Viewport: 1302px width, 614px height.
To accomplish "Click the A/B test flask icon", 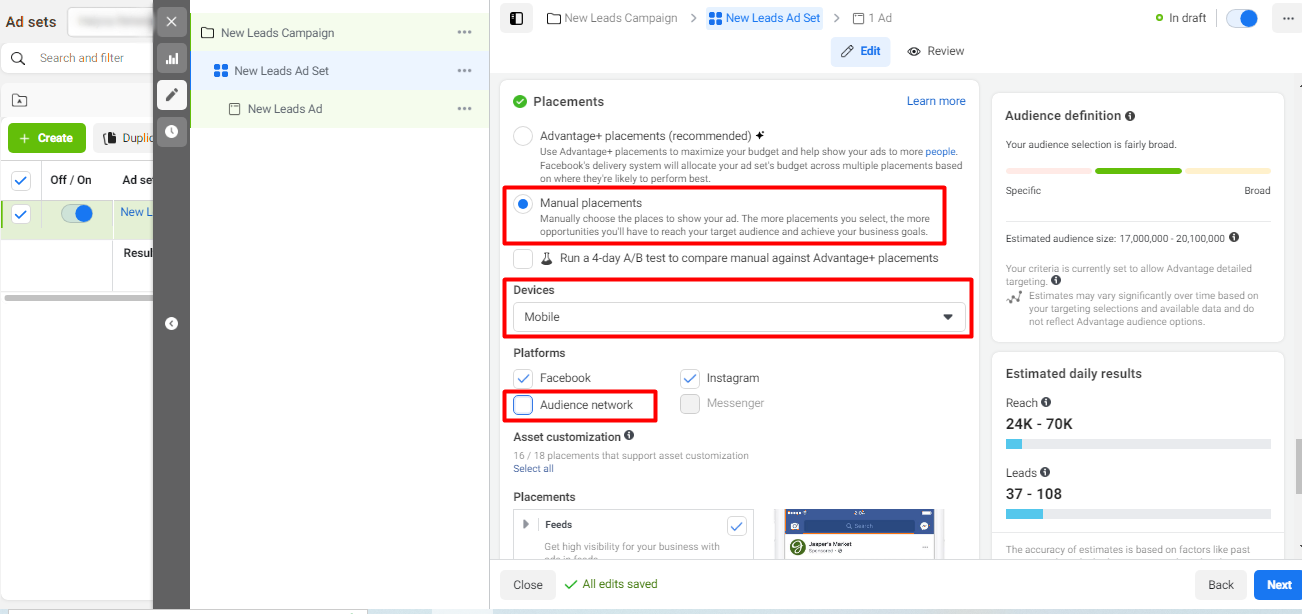I will (x=547, y=258).
